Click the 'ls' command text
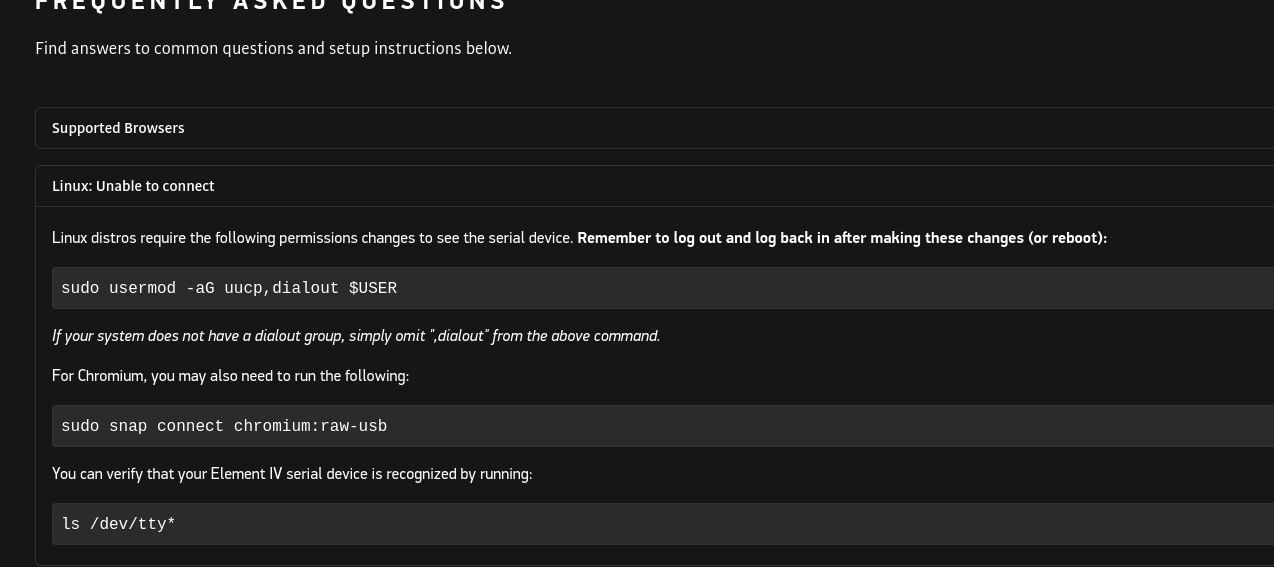 (70, 524)
